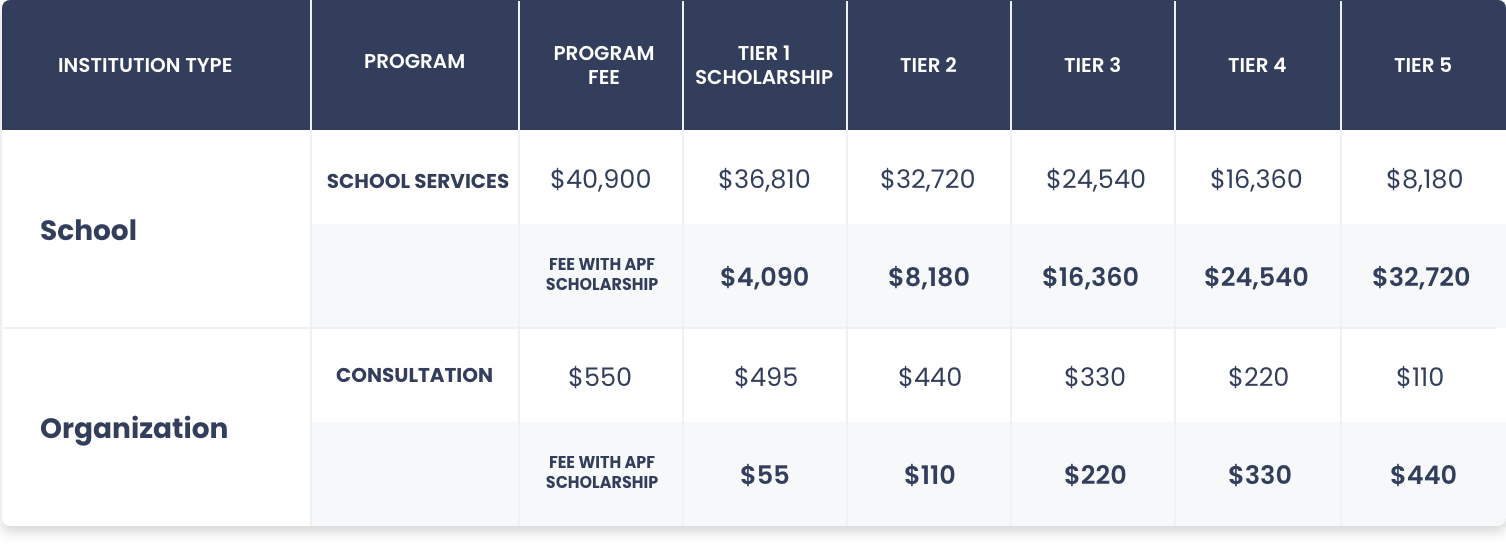Click the Tier 5 column header
The width and height of the screenshot is (1506, 548).
tap(1423, 66)
